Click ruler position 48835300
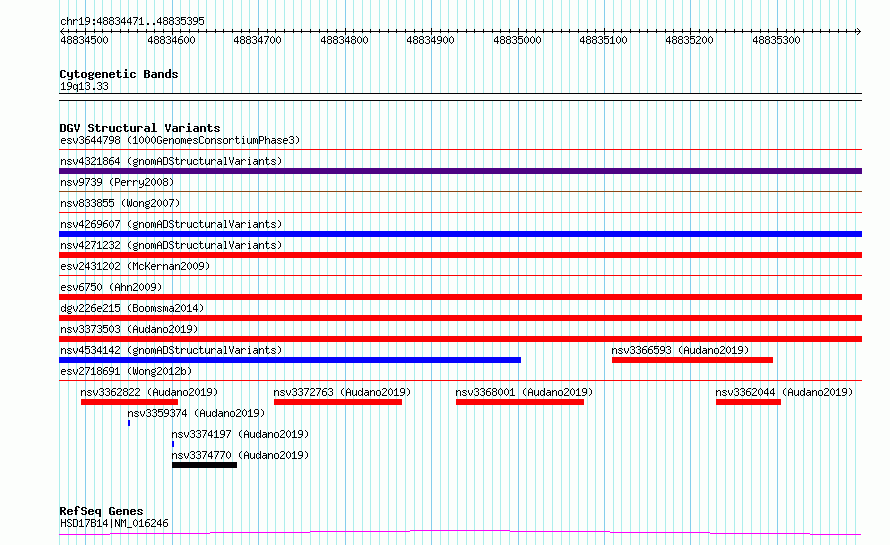The width and height of the screenshot is (890, 545). pyautogui.click(x=776, y=40)
